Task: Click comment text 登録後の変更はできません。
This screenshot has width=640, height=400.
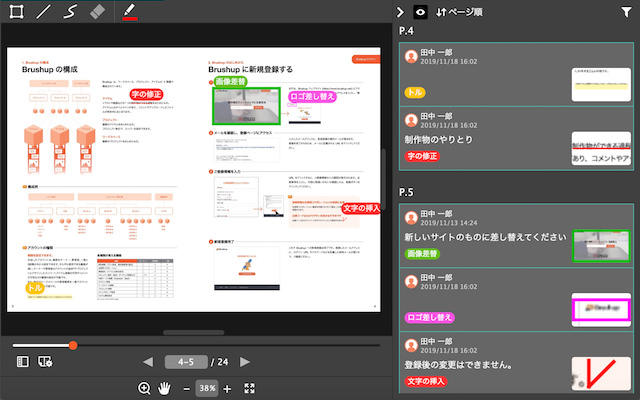Action: (459, 365)
